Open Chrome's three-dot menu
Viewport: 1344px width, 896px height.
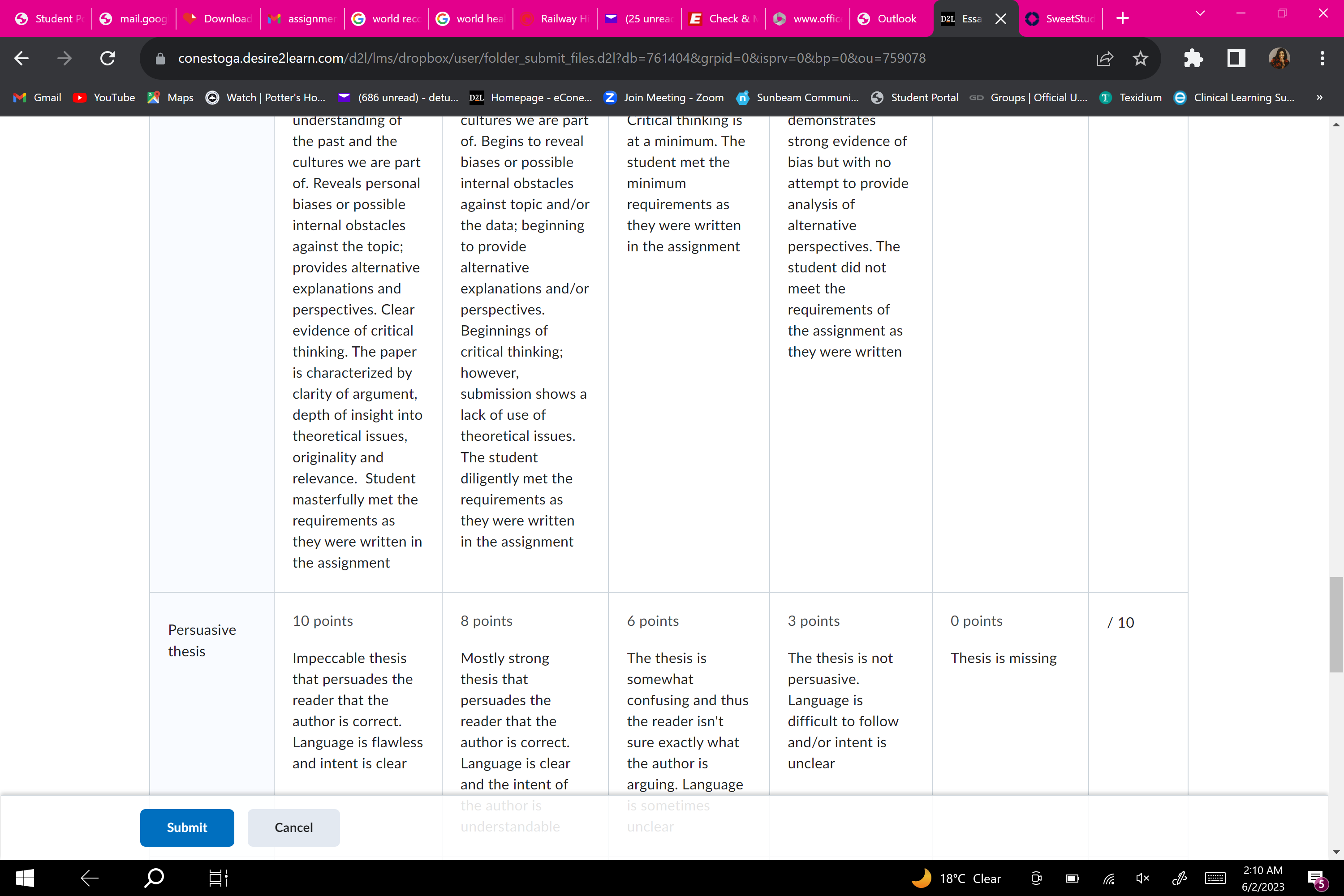click(1322, 58)
